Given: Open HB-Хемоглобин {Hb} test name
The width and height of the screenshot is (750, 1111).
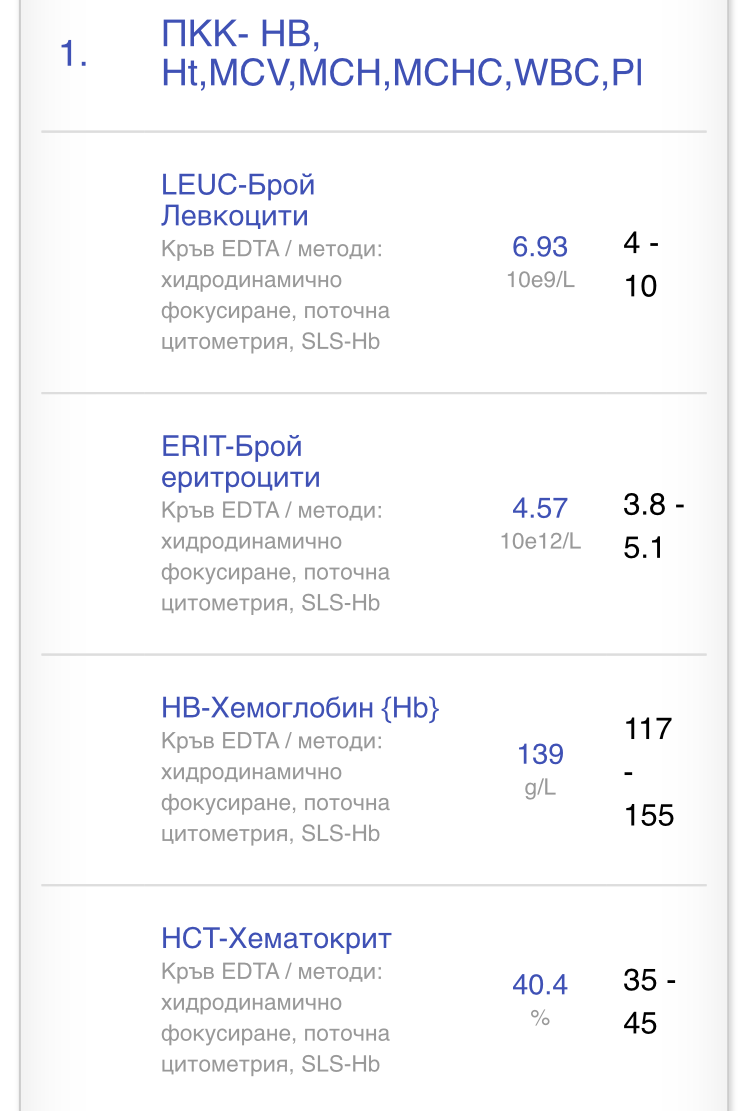Looking at the screenshot, I should 300,708.
